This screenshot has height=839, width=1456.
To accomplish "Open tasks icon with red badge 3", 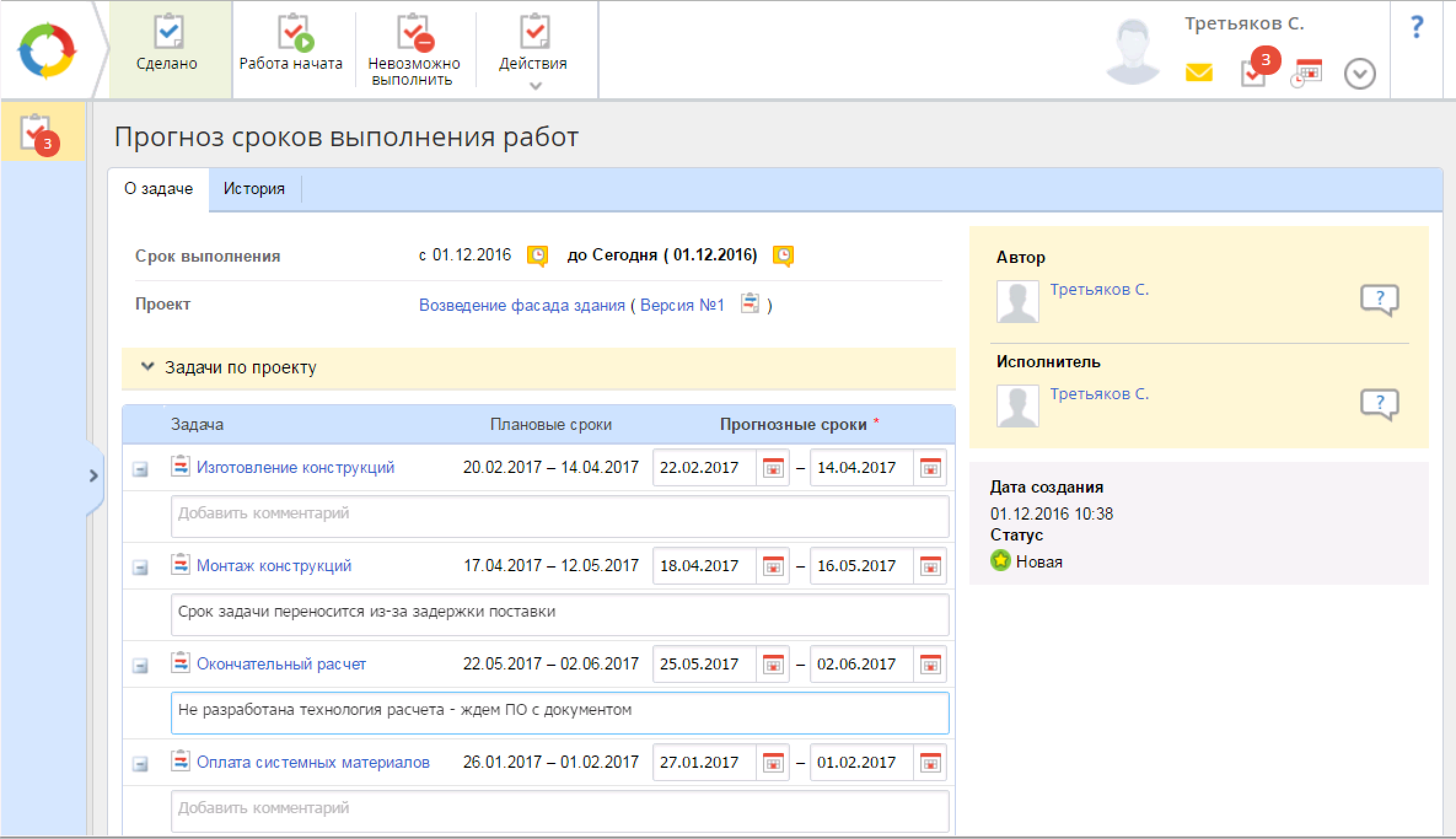I will [x=1254, y=73].
